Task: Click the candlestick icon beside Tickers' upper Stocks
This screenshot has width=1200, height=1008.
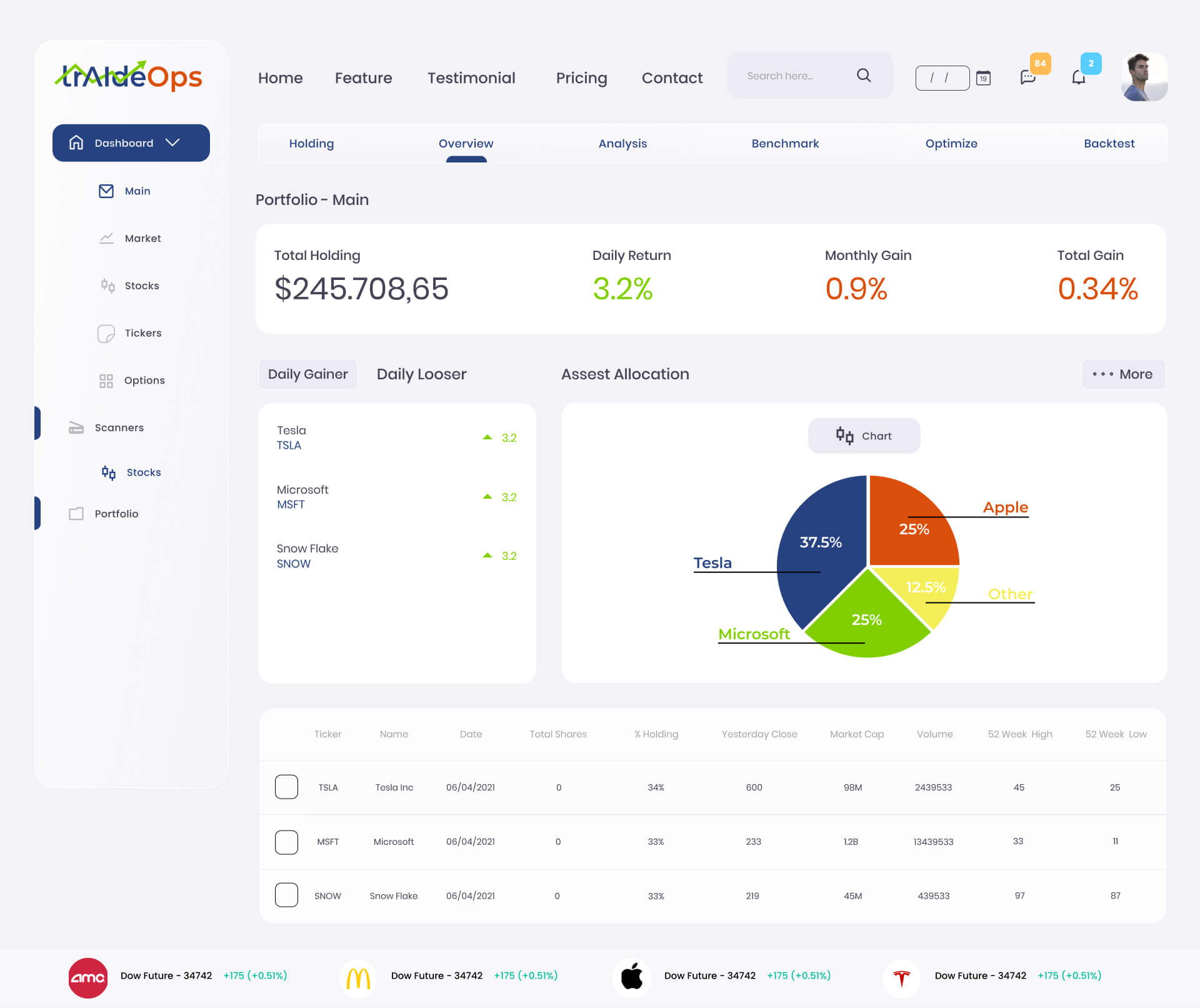Action: tap(107, 286)
